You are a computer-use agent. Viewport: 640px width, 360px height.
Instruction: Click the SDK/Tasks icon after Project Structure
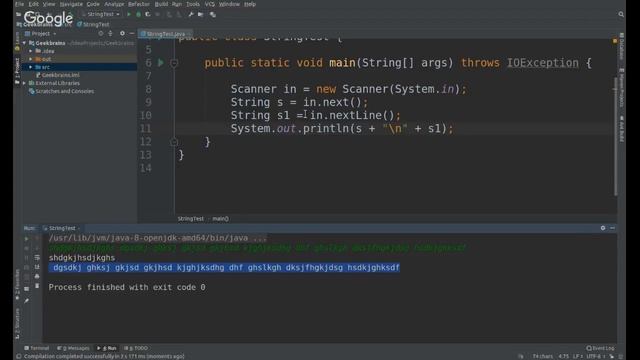tap(213, 14)
